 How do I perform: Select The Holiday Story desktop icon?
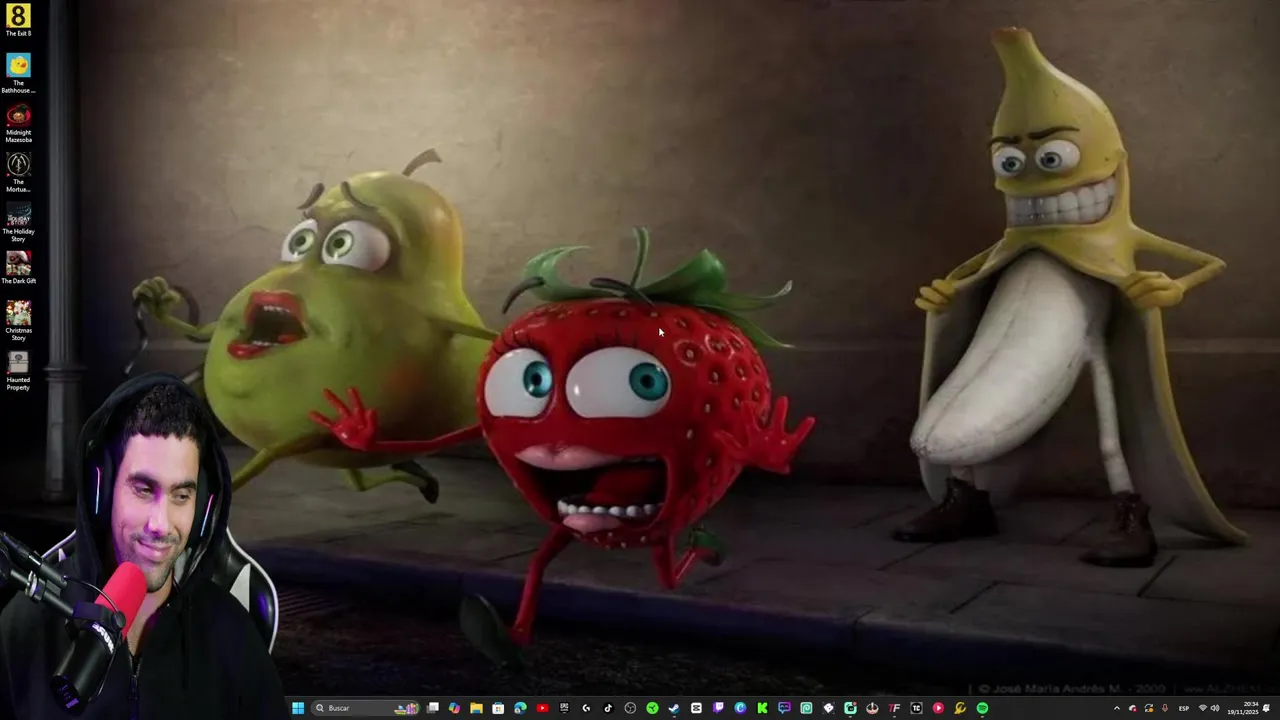[x=18, y=221]
